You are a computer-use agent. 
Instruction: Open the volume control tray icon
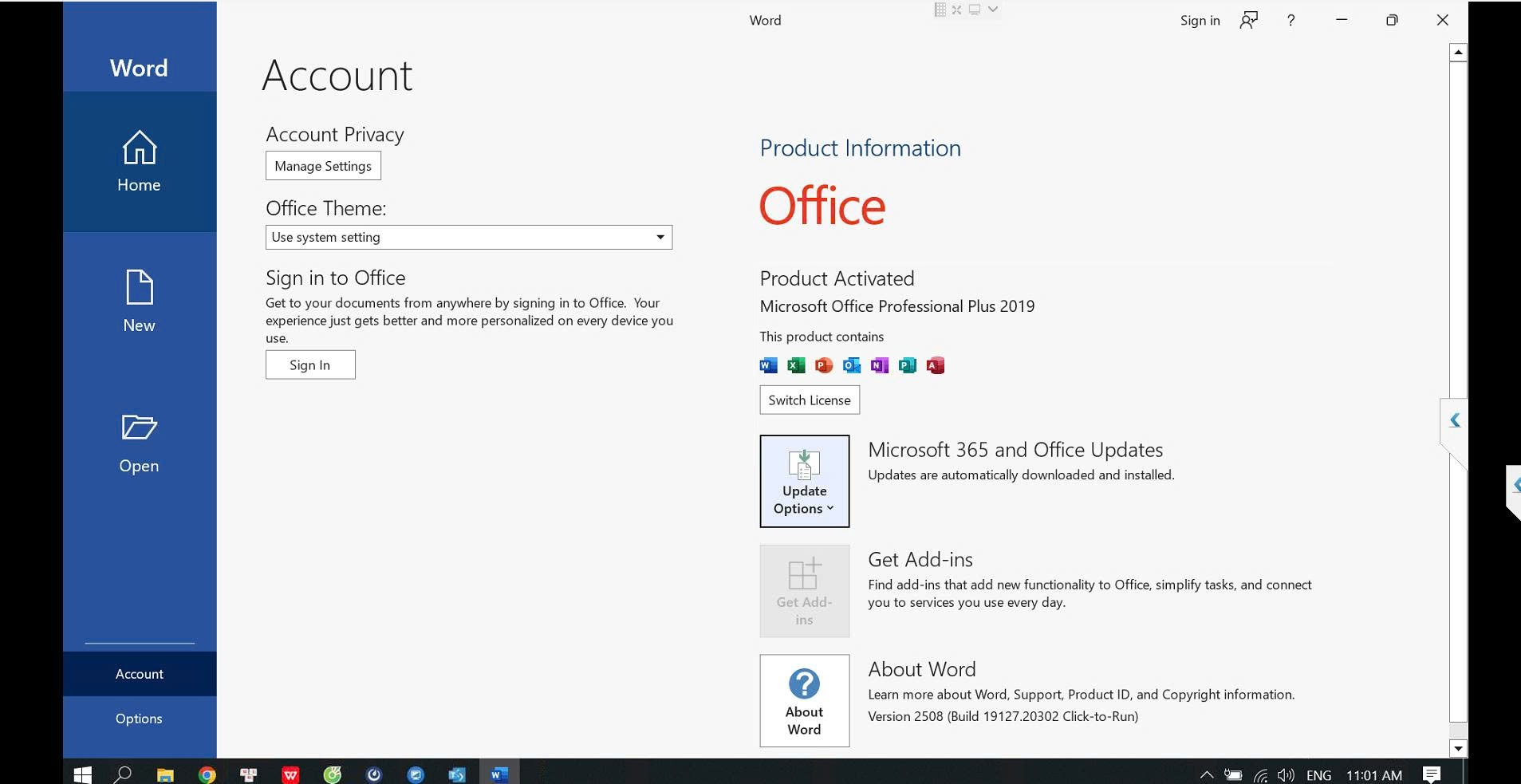pyautogui.click(x=1286, y=774)
